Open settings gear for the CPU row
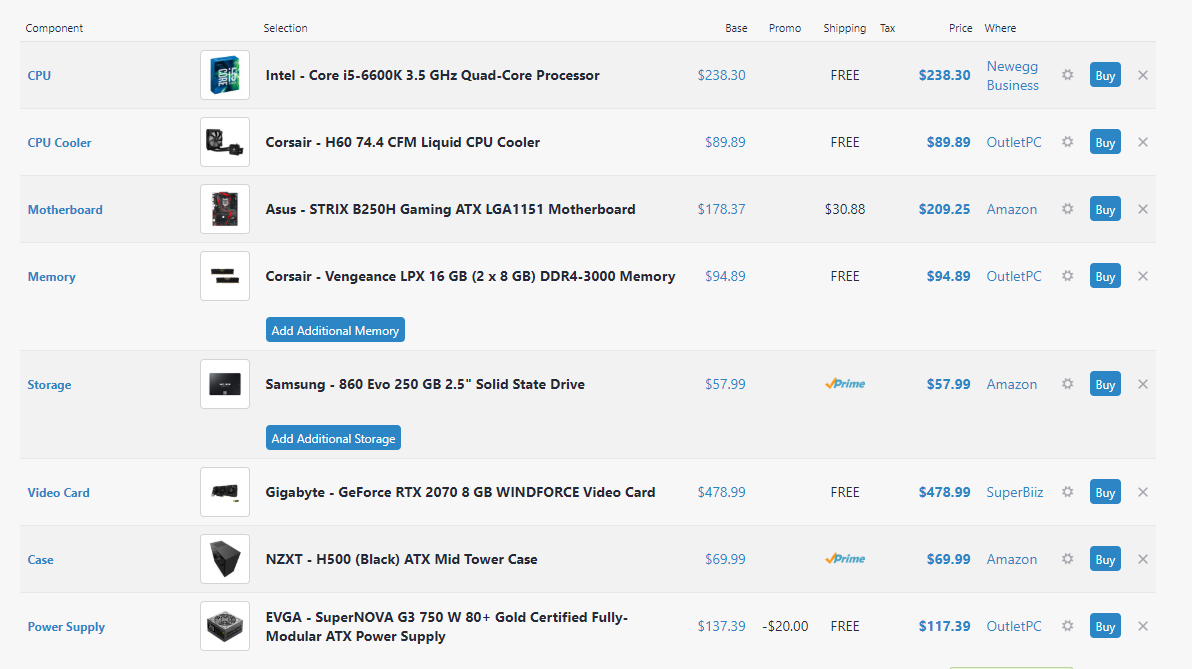Screen dimensions: 1192x669 tap(1067, 75)
